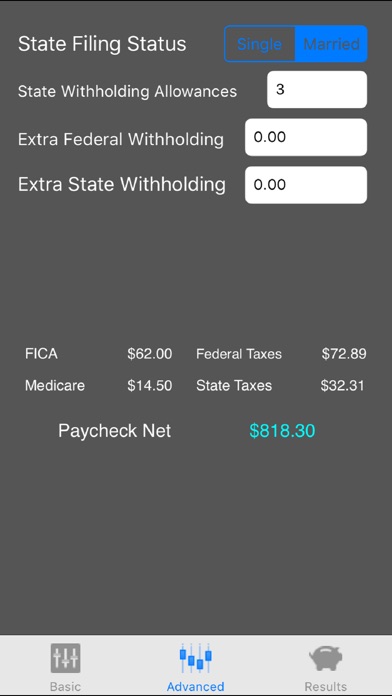
Task: Select Single state filing status
Action: point(260,44)
